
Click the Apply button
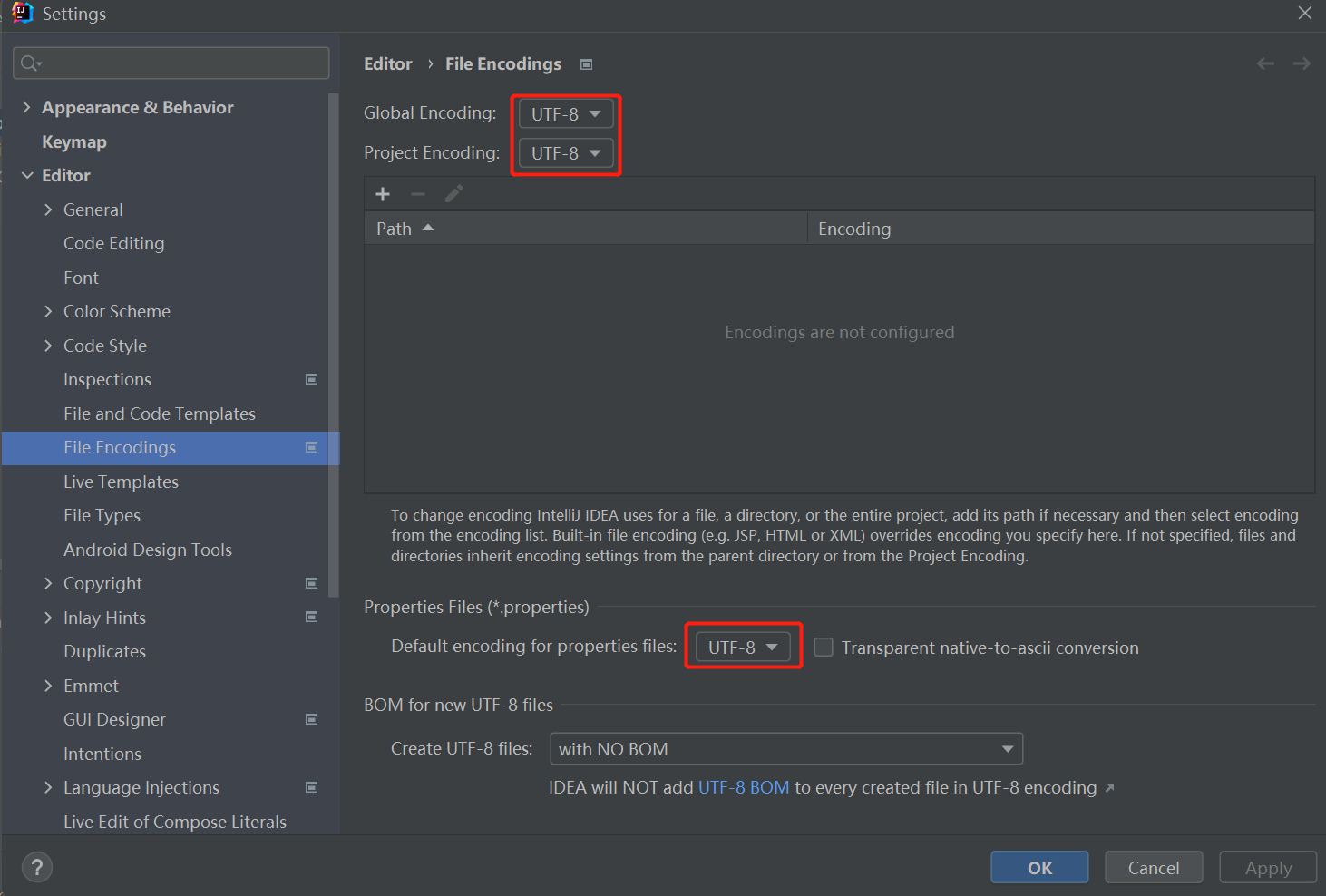coord(1268,867)
